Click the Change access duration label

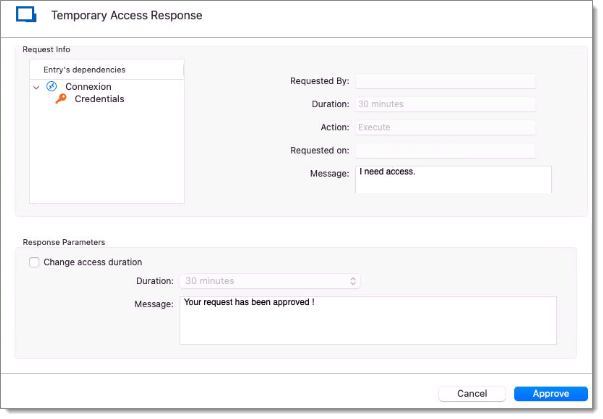coord(93,262)
